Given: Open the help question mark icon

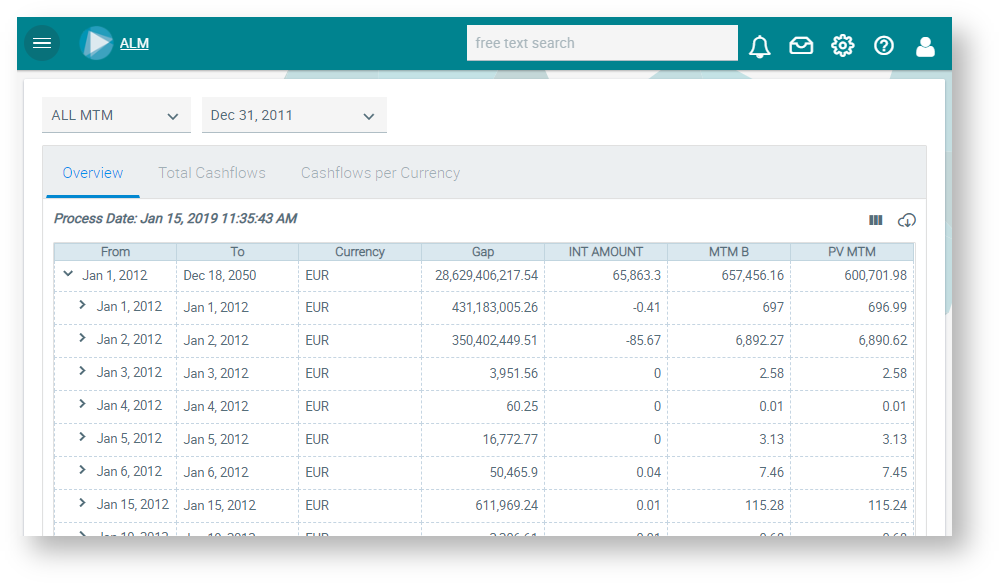Looking at the screenshot, I should point(884,45).
